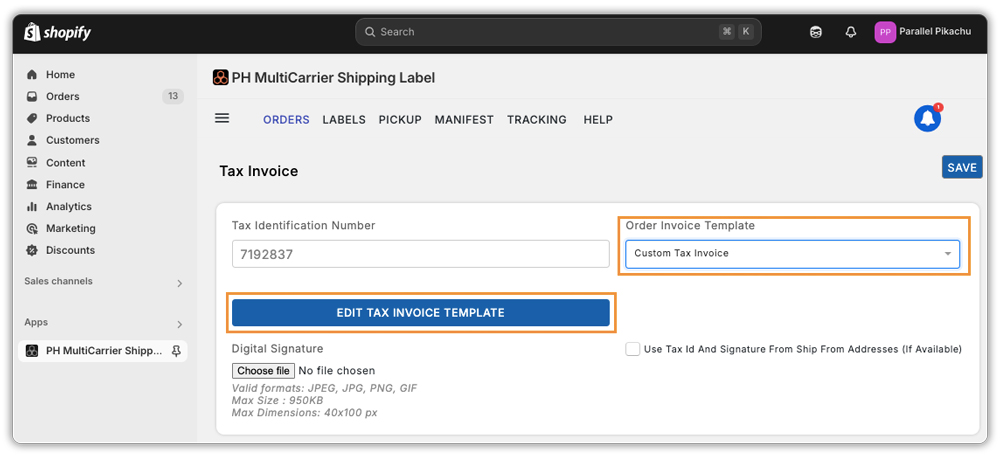
Task: Click 'Valid formats: JPEG, JPG, PNG, GIF' text
Action: click(325, 388)
